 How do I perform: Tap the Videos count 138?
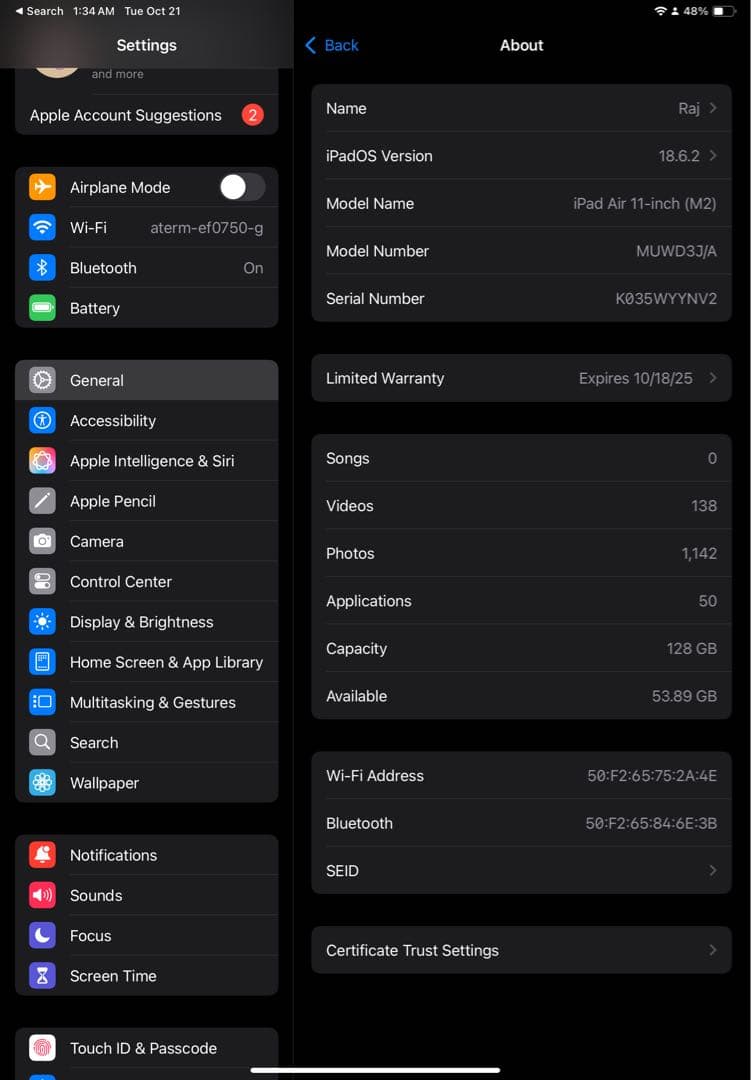(704, 506)
